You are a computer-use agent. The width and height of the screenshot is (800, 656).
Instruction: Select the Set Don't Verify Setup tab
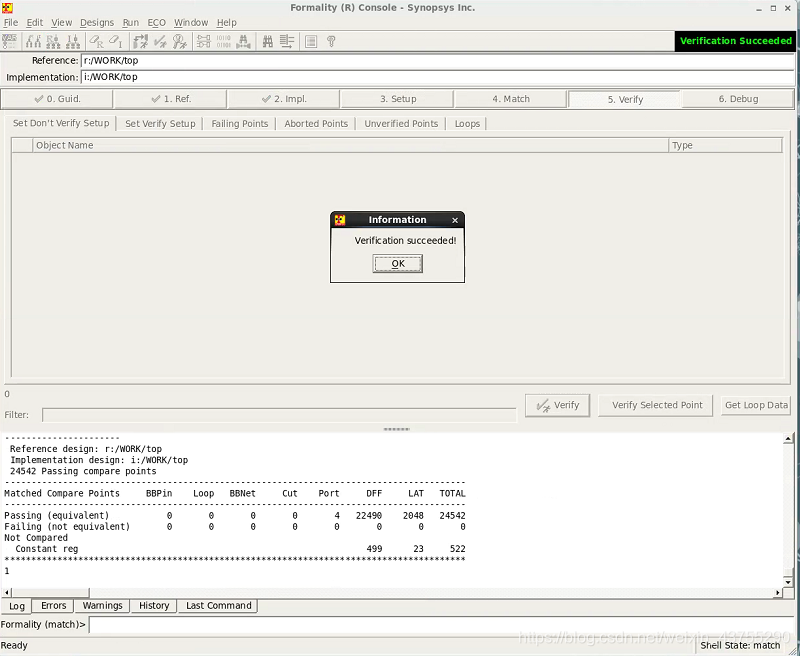[x=61, y=123]
